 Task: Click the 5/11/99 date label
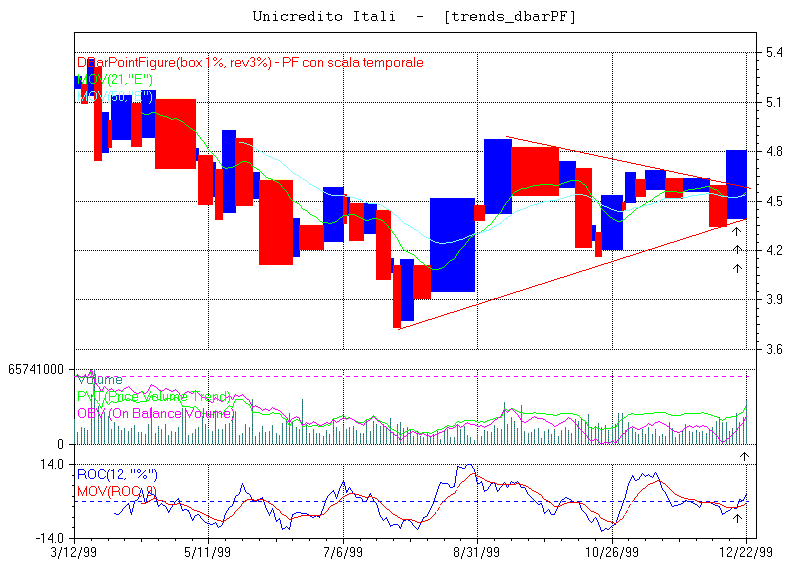[208, 552]
